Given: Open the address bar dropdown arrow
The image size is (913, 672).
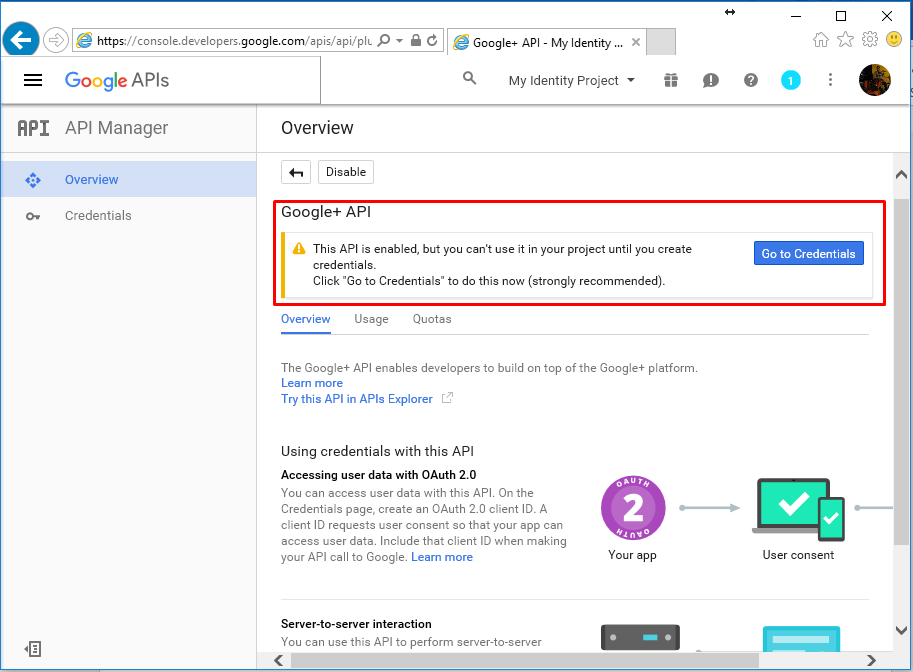Looking at the screenshot, I should tap(399, 40).
